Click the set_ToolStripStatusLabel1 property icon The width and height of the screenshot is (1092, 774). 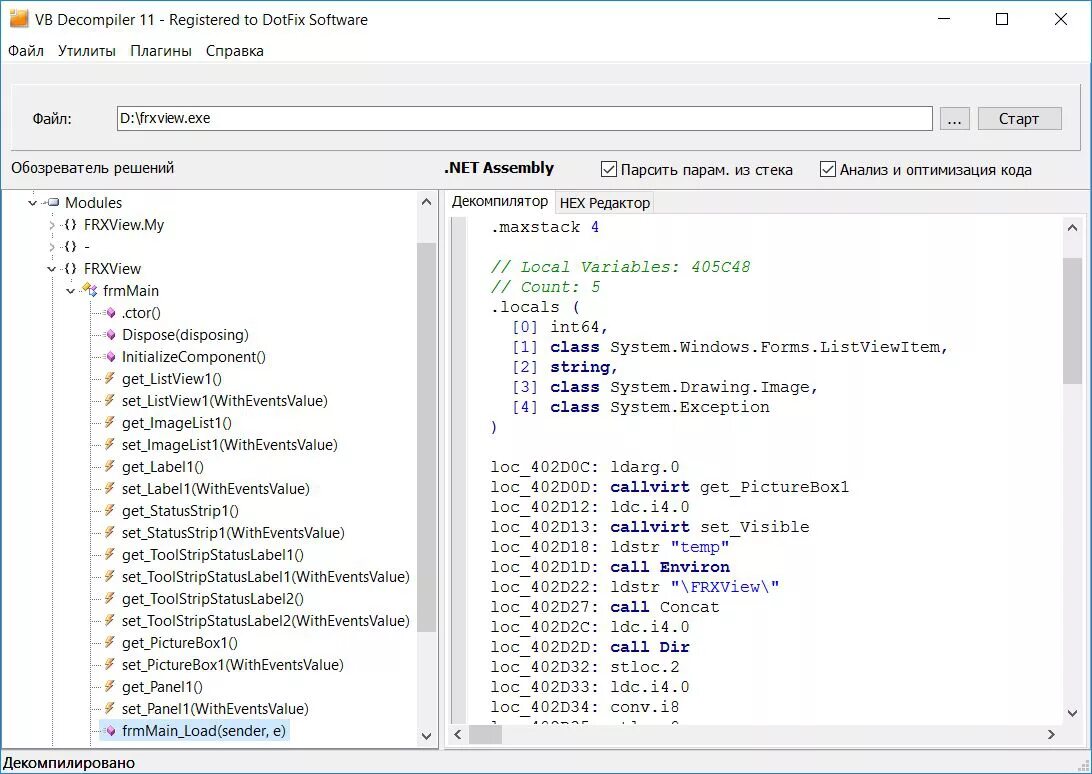110,577
